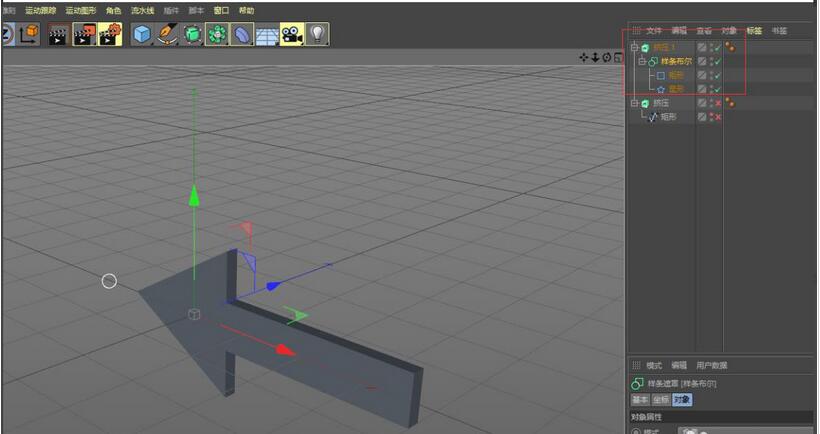Screen dimensions: 820x434
Task: Toggle layer visibility box for 挤压.1
Action: [x=702, y=47]
